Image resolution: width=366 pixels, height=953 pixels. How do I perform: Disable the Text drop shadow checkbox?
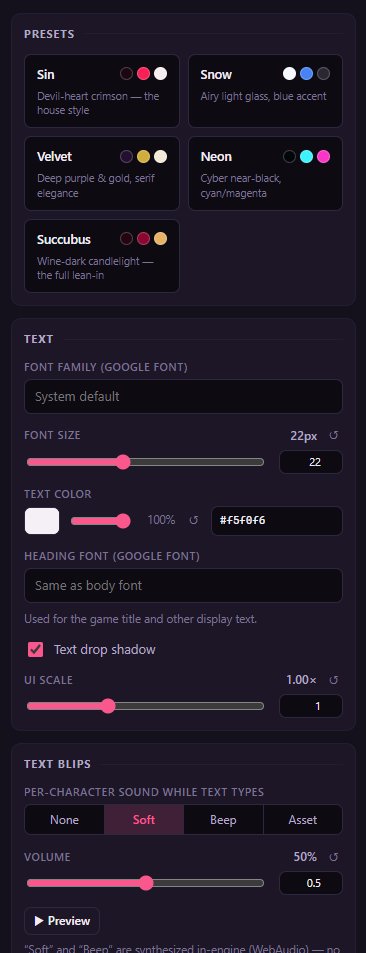pos(35,650)
